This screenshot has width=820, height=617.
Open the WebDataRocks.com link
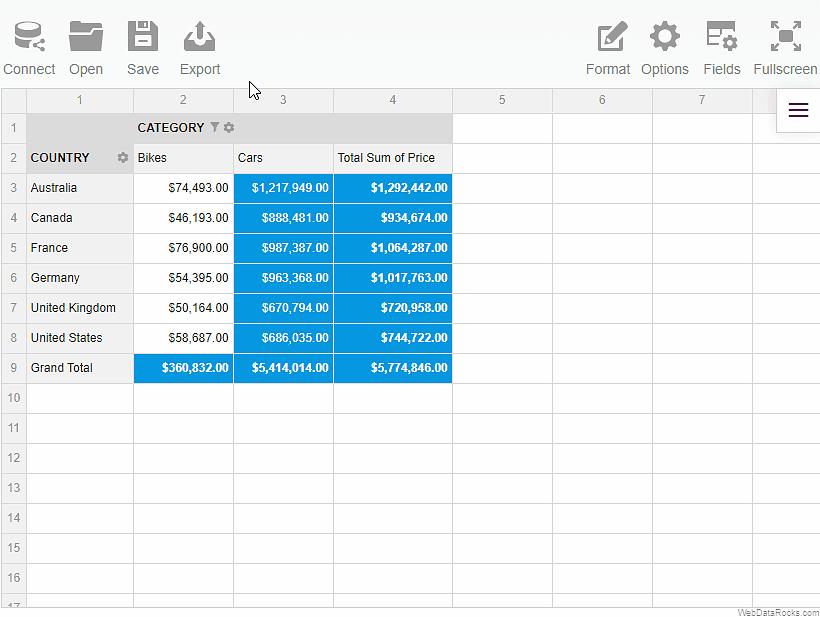(x=777, y=612)
